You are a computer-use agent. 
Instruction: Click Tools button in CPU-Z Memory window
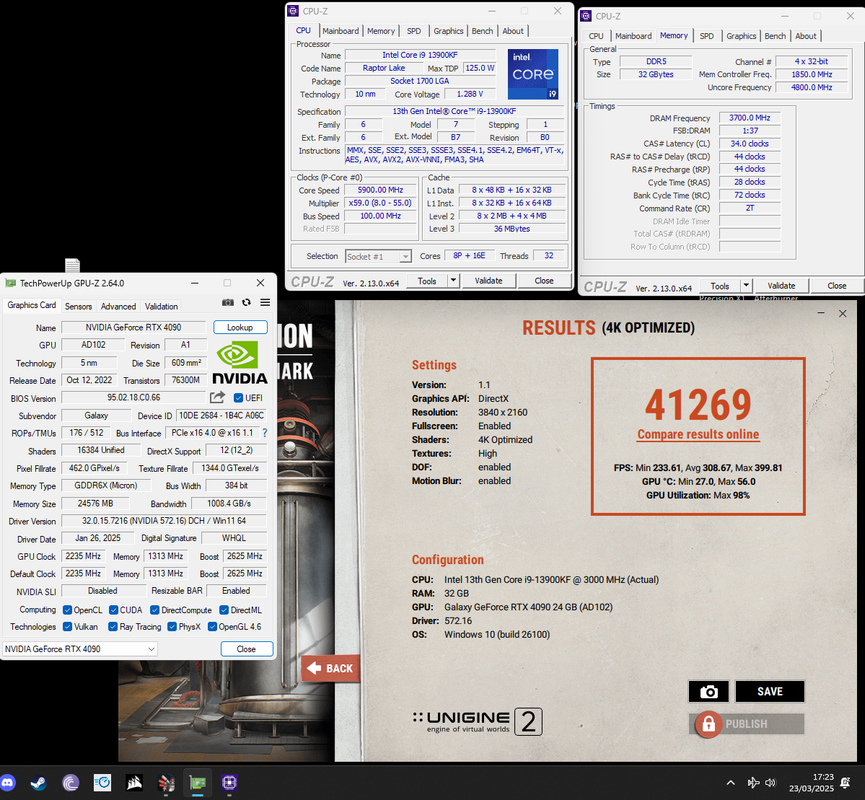tap(720, 285)
